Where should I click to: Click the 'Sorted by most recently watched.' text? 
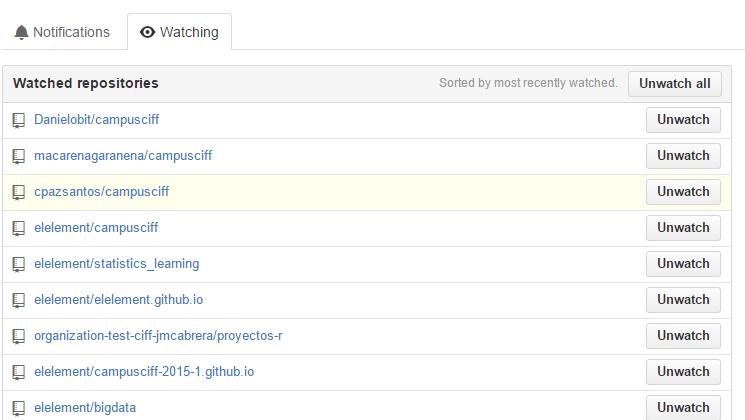pyautogui.click(x=528, y=83)
